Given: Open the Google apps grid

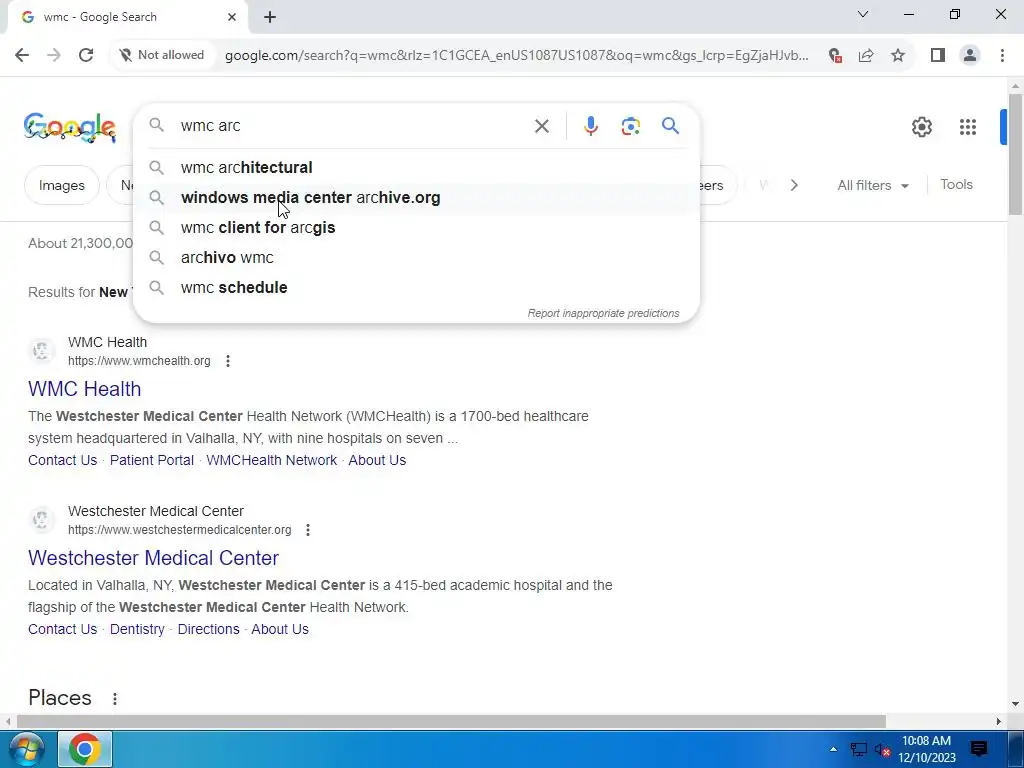Looking at the screenshot, I should click(968, 127).
